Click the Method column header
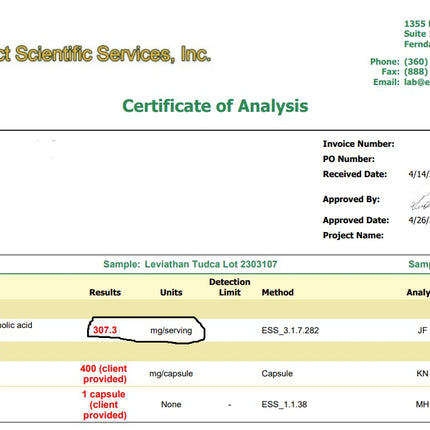430x430 pixels. coord(278,292)
